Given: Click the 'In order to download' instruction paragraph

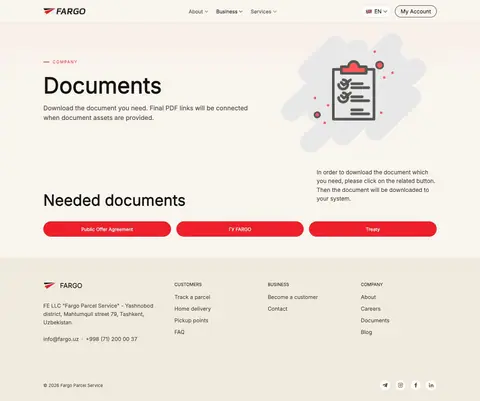Looking at the screenshot, I should click(376, 185).
